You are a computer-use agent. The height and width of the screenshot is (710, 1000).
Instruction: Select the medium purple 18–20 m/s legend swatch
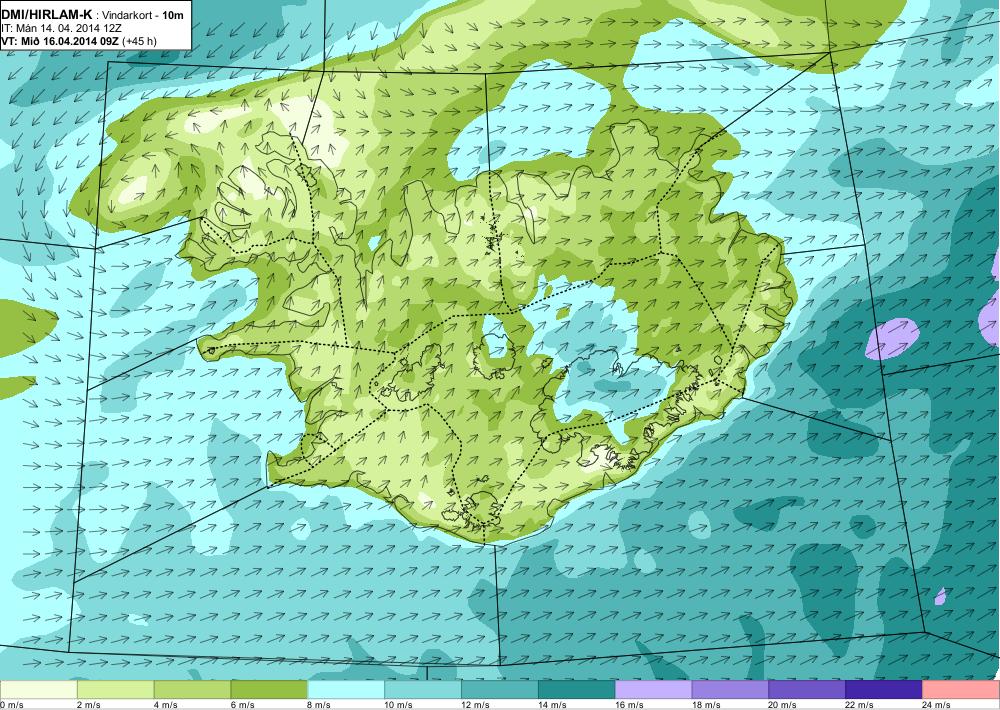(x=730, y=690)
